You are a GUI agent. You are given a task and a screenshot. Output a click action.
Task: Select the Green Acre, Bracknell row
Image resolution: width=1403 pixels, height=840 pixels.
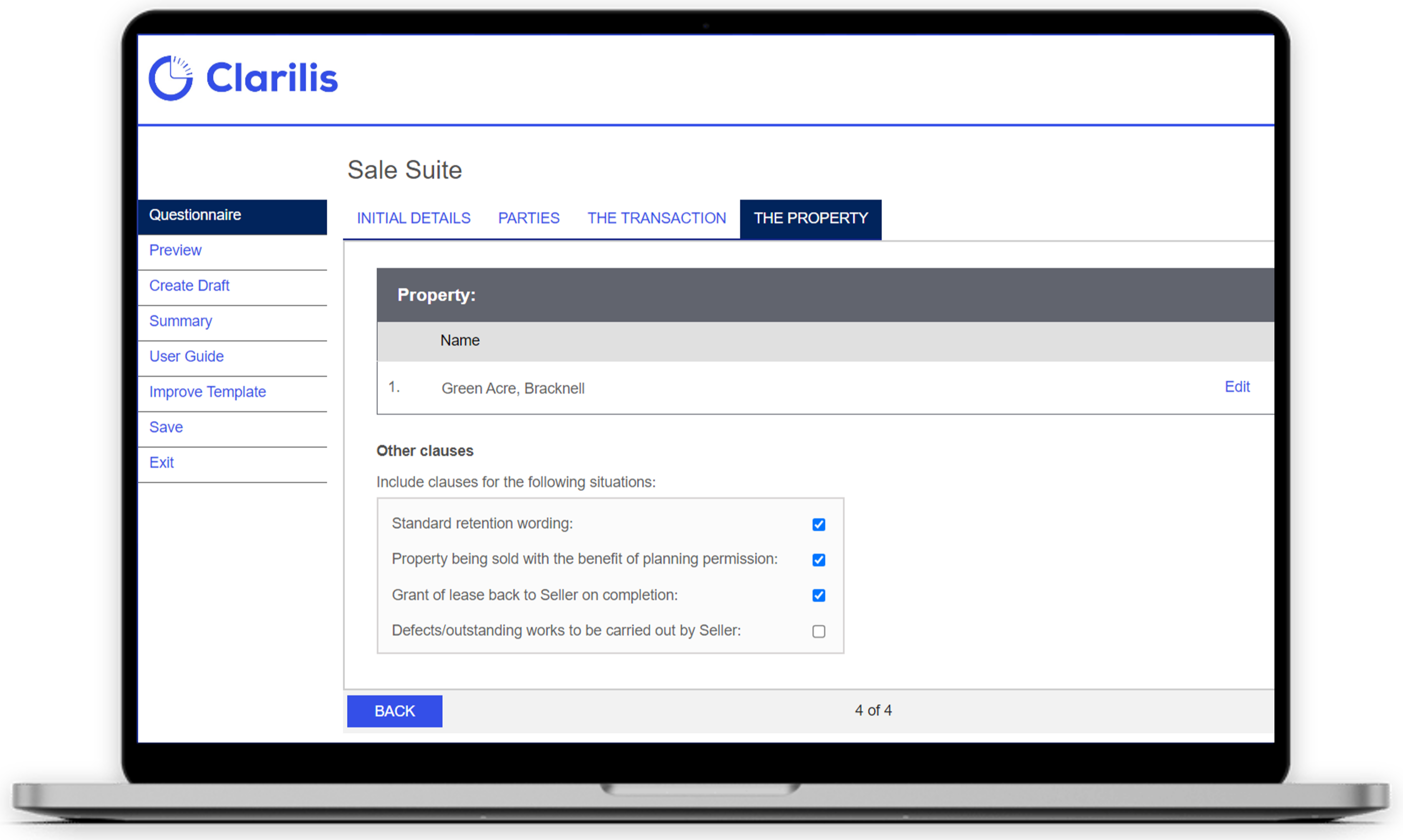(x=513, y=388)
